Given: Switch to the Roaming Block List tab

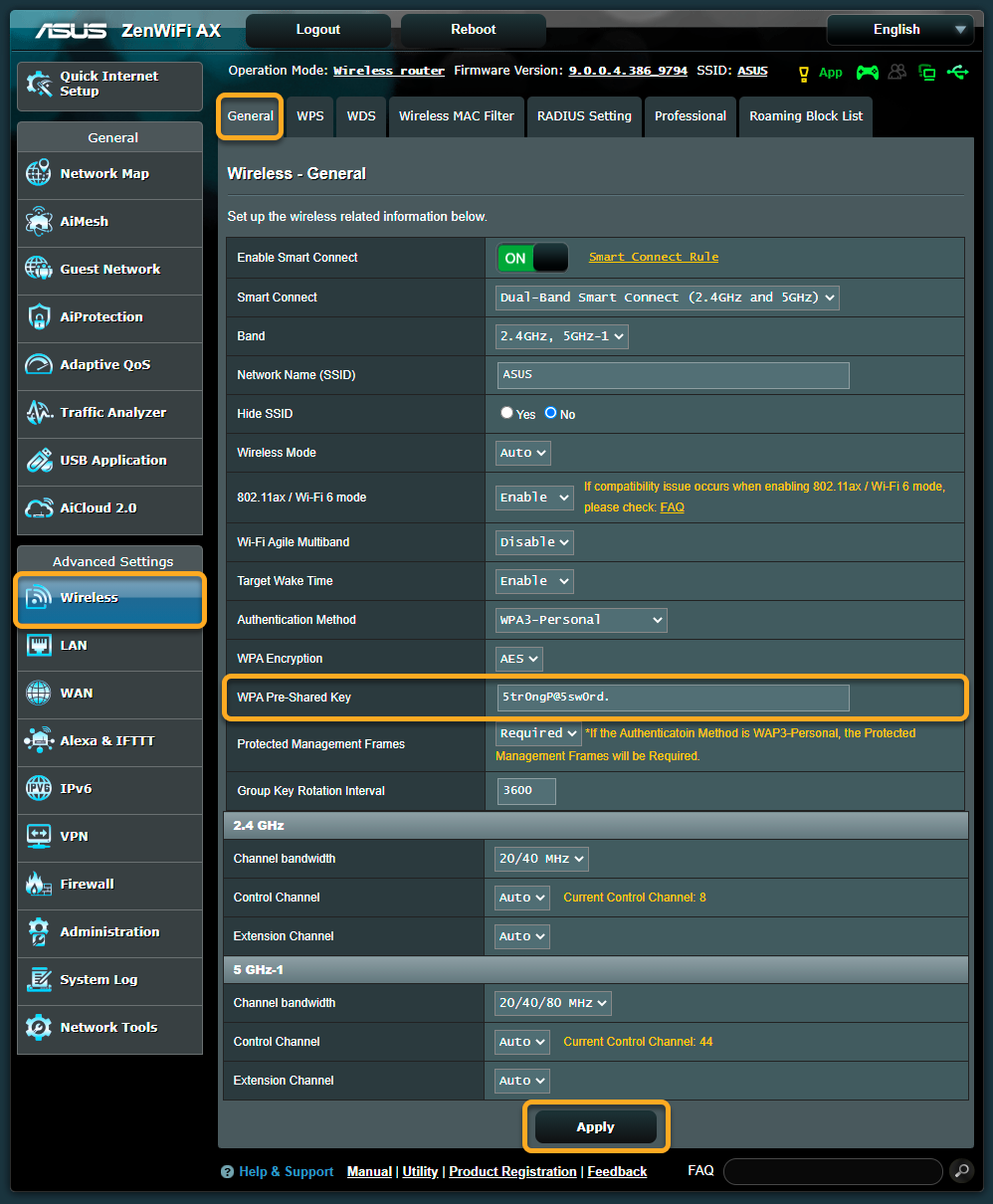Looking at the screenshot, I should pyautogui.click(x=806, y=116).
